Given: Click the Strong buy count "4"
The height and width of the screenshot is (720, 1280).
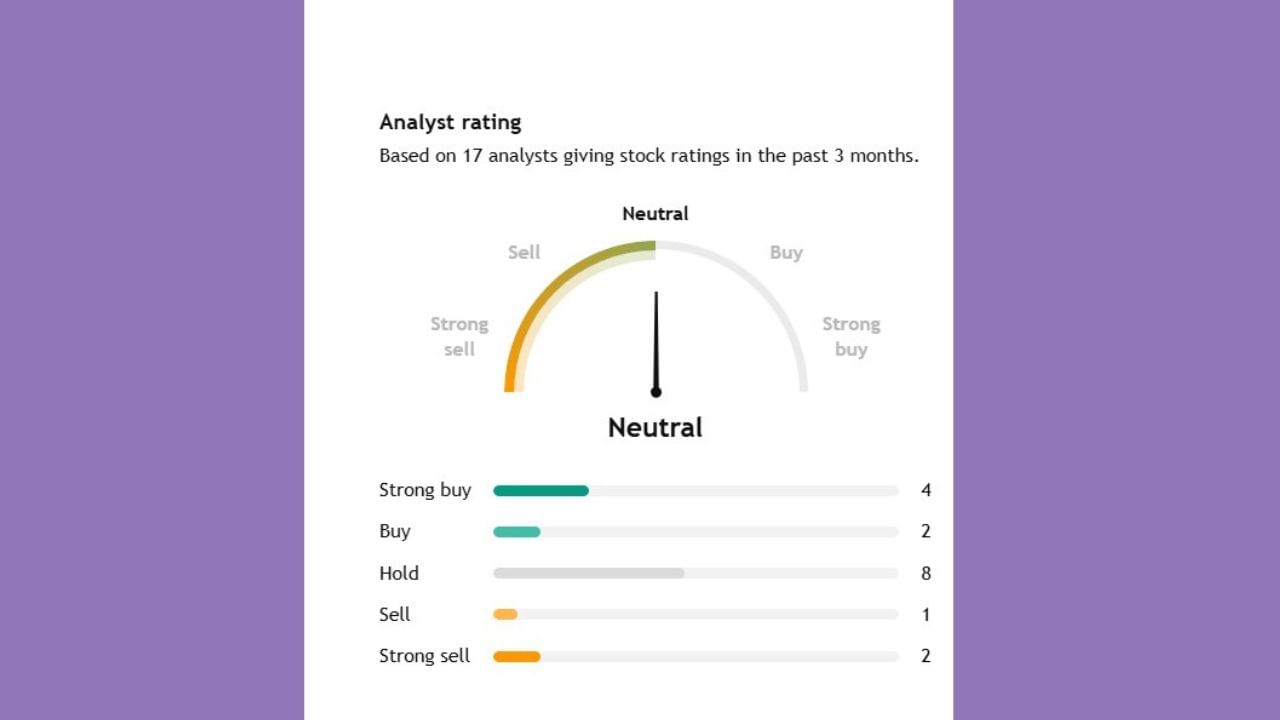Looking at the screenshot, I should 926,491.
